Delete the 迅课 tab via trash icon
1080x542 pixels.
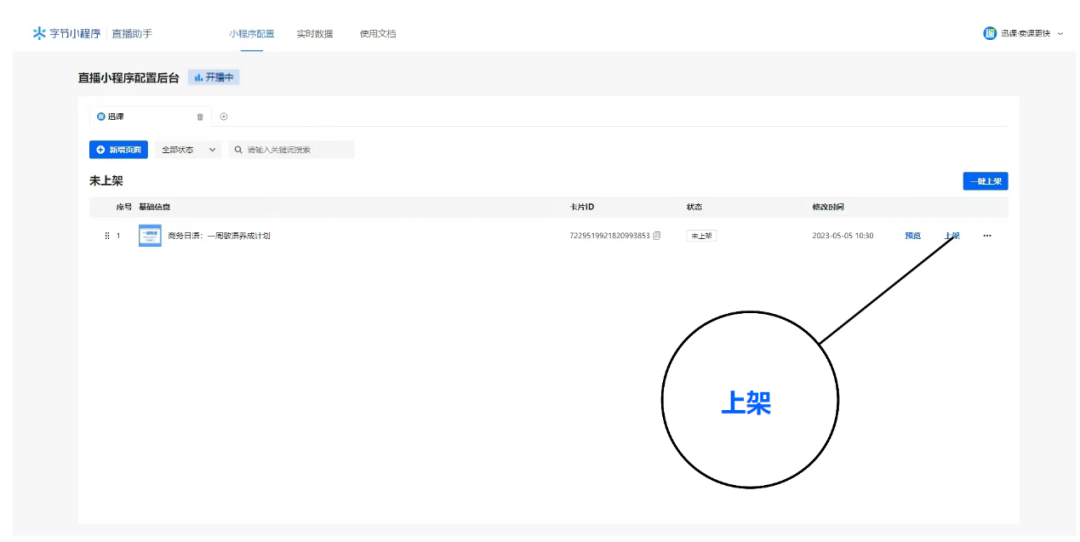tap(200, 117)
